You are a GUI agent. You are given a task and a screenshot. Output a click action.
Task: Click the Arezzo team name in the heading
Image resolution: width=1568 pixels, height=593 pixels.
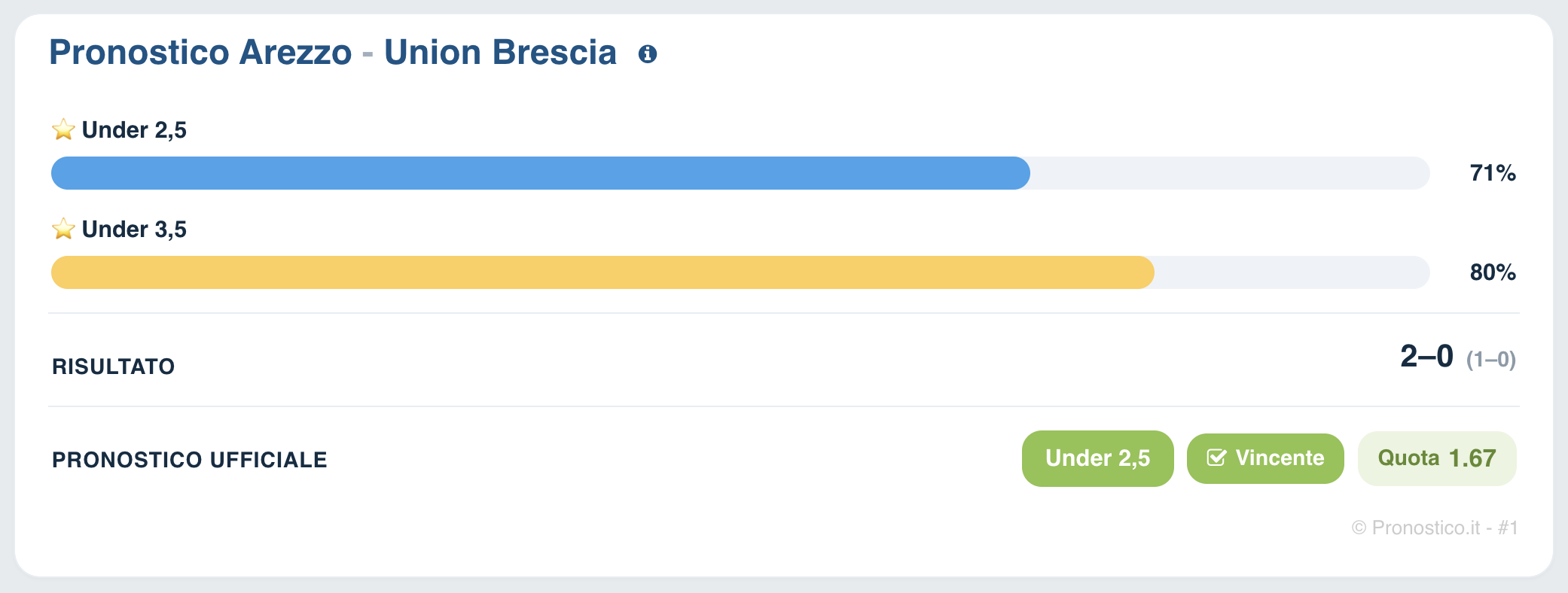click(296, 53)
